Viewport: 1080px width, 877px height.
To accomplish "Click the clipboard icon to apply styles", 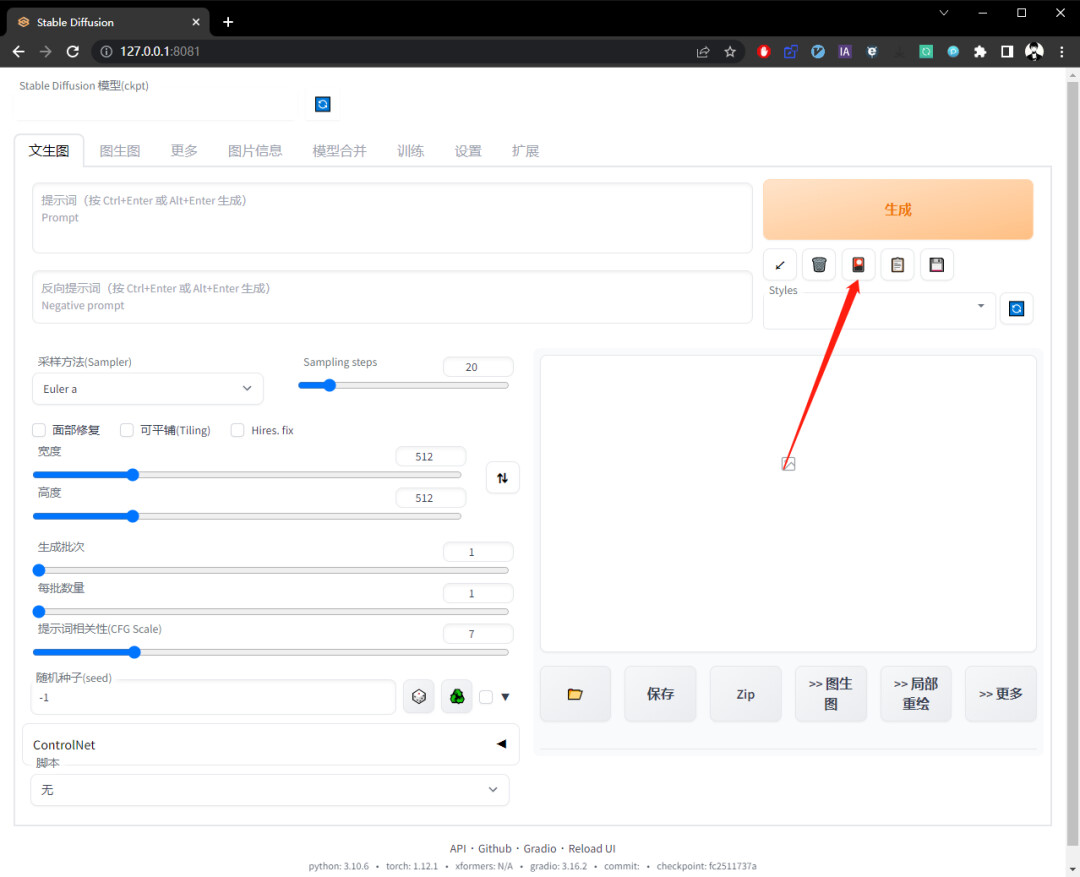I will pyautogui.click(x=897, y=265).
